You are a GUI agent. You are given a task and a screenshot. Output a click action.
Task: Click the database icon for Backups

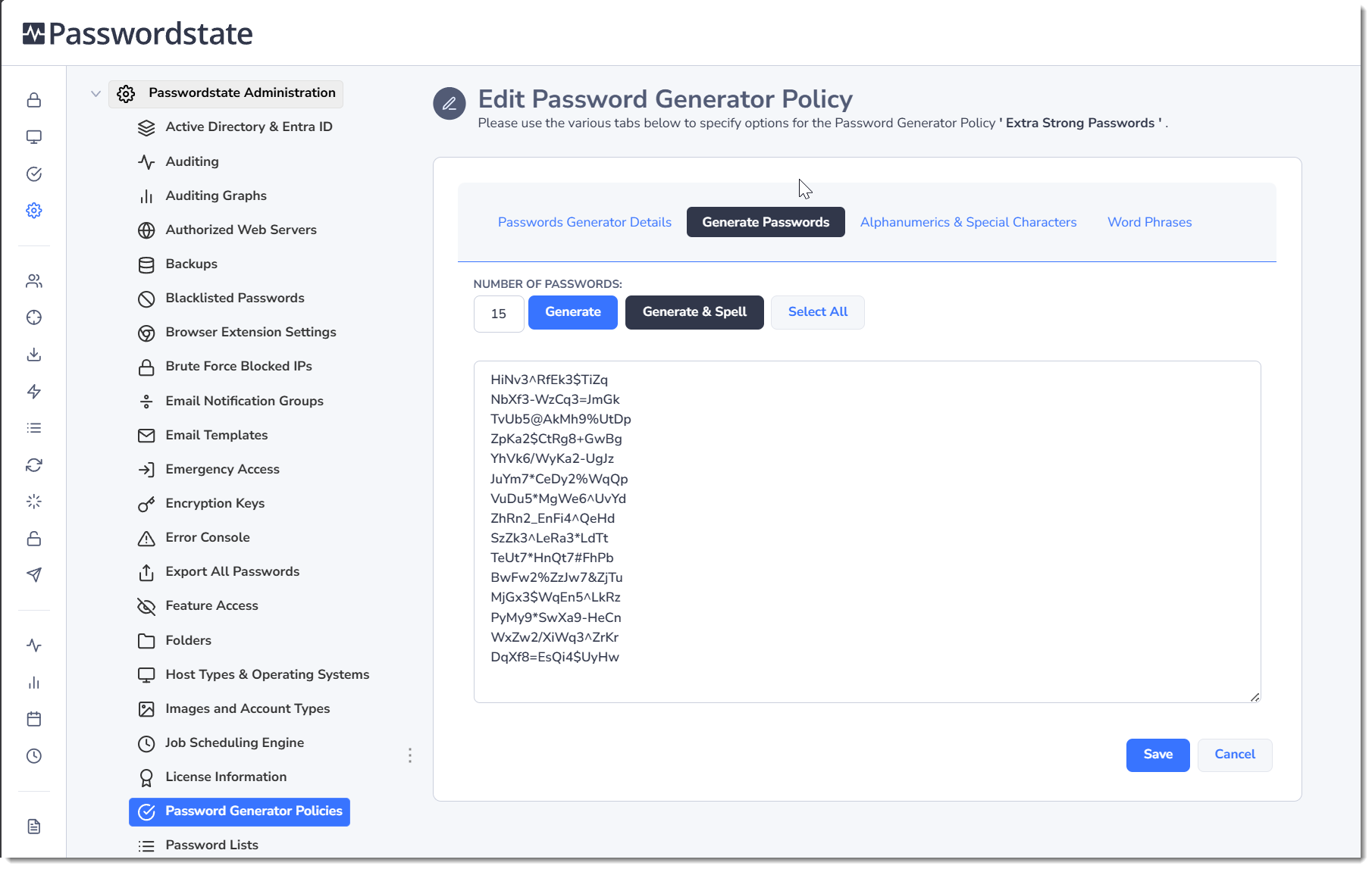pyautogui.click(x=146, y=264)
